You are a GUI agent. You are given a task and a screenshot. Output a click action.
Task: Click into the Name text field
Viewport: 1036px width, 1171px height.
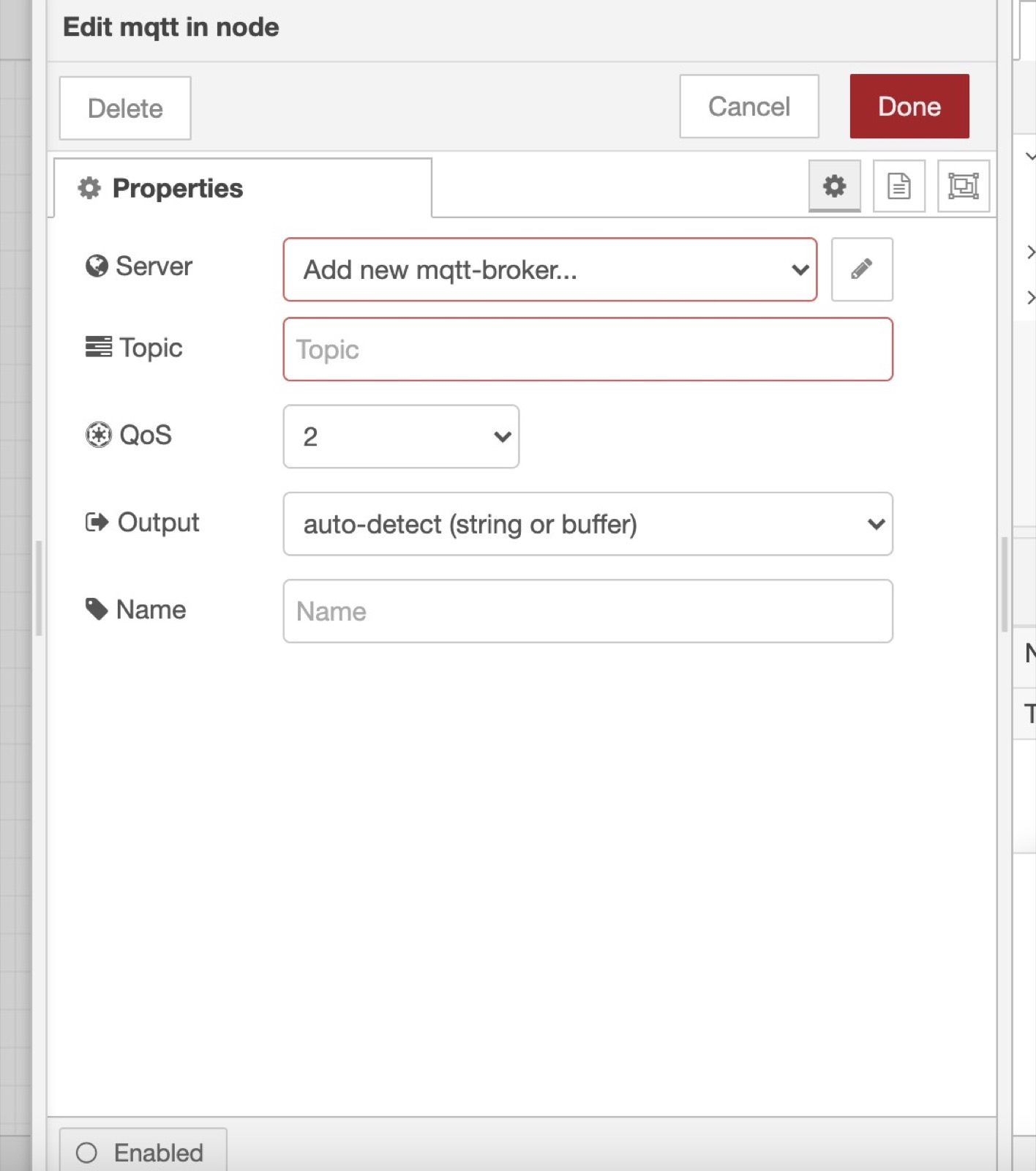pos(588,612)
